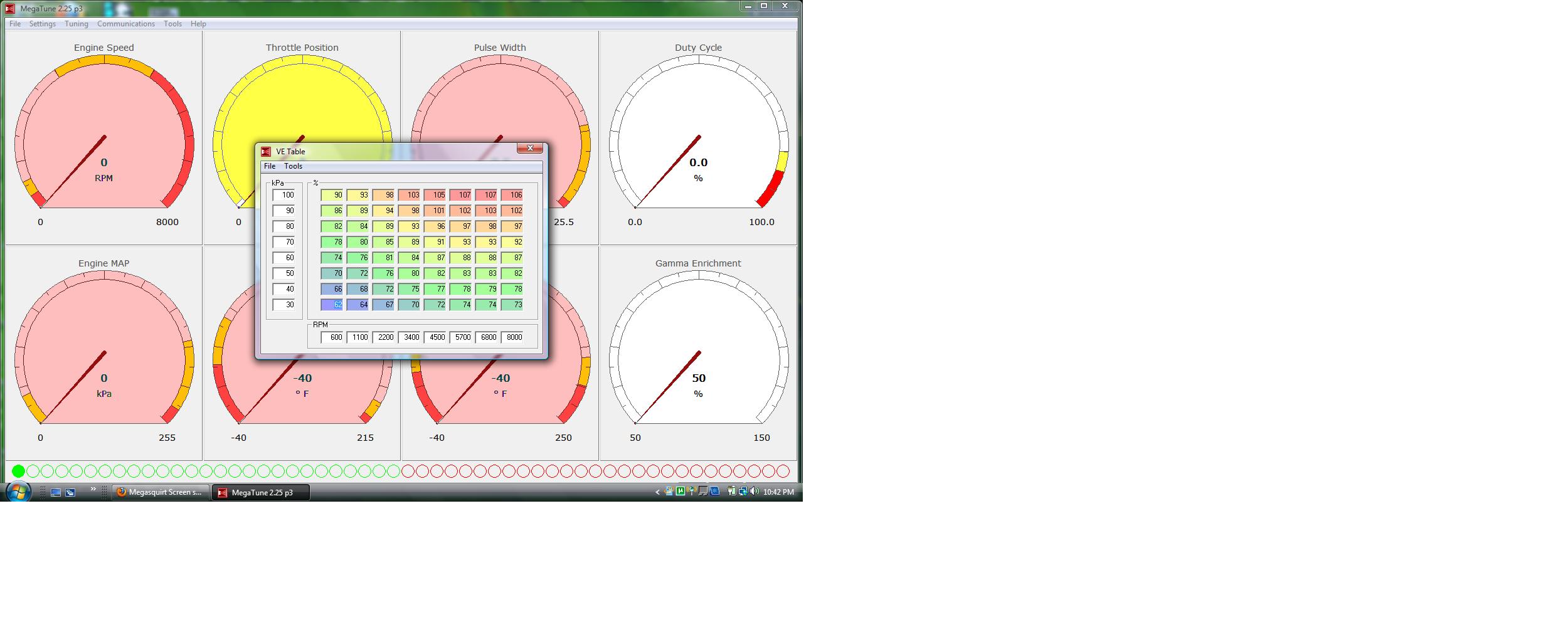Click the MegaTune 2.25 p3 taskbar button
The height and width of the screenshot is (627, 1568).
261,492
